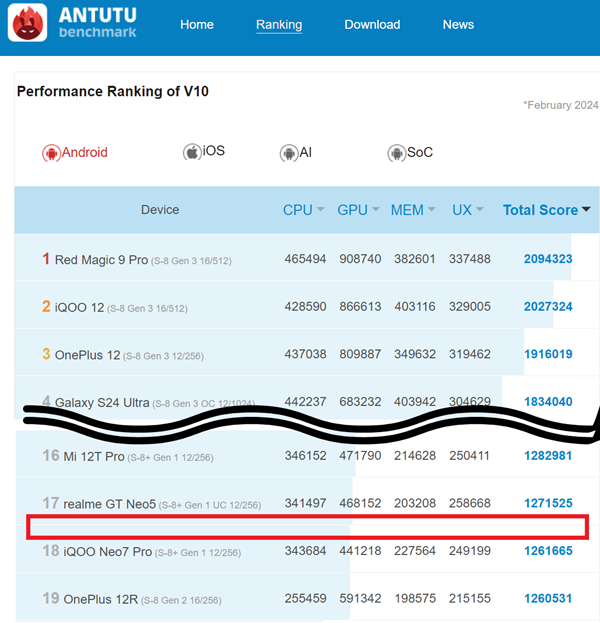This screenshot has height=623, width=600.
Task: Click the Performance Ranking of V10 heading
Action: (x=112, y=91)
